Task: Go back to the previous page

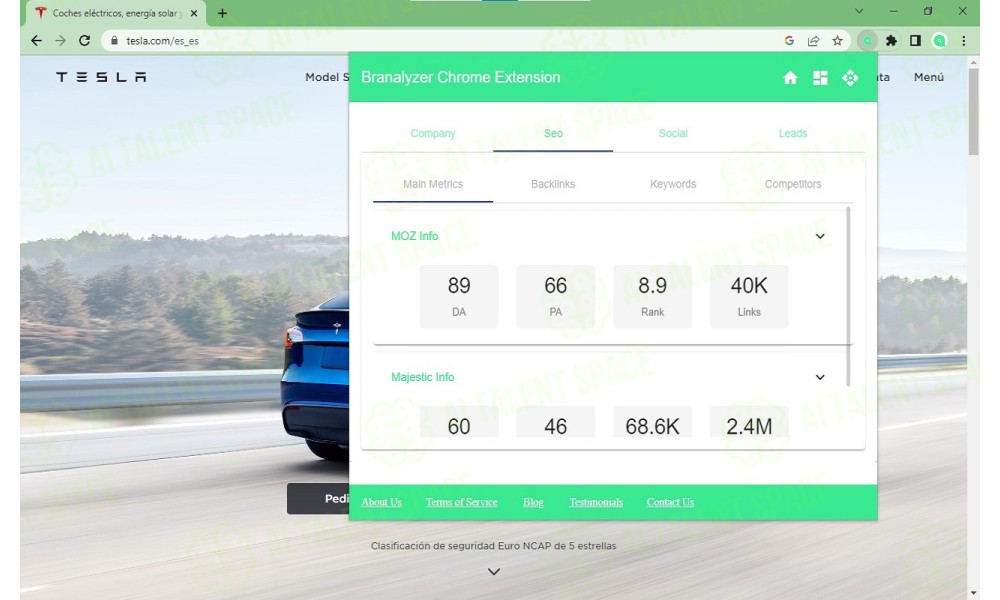Action: tap(36, 41)
